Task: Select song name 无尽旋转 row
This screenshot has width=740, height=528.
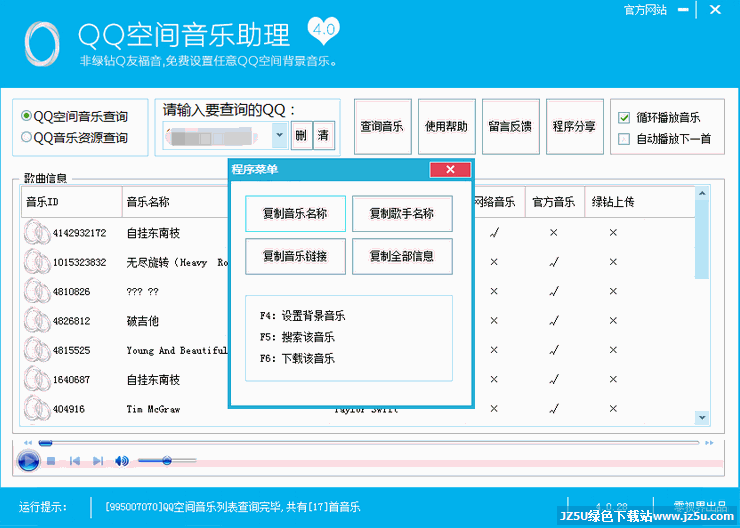Action: (177, 262)
